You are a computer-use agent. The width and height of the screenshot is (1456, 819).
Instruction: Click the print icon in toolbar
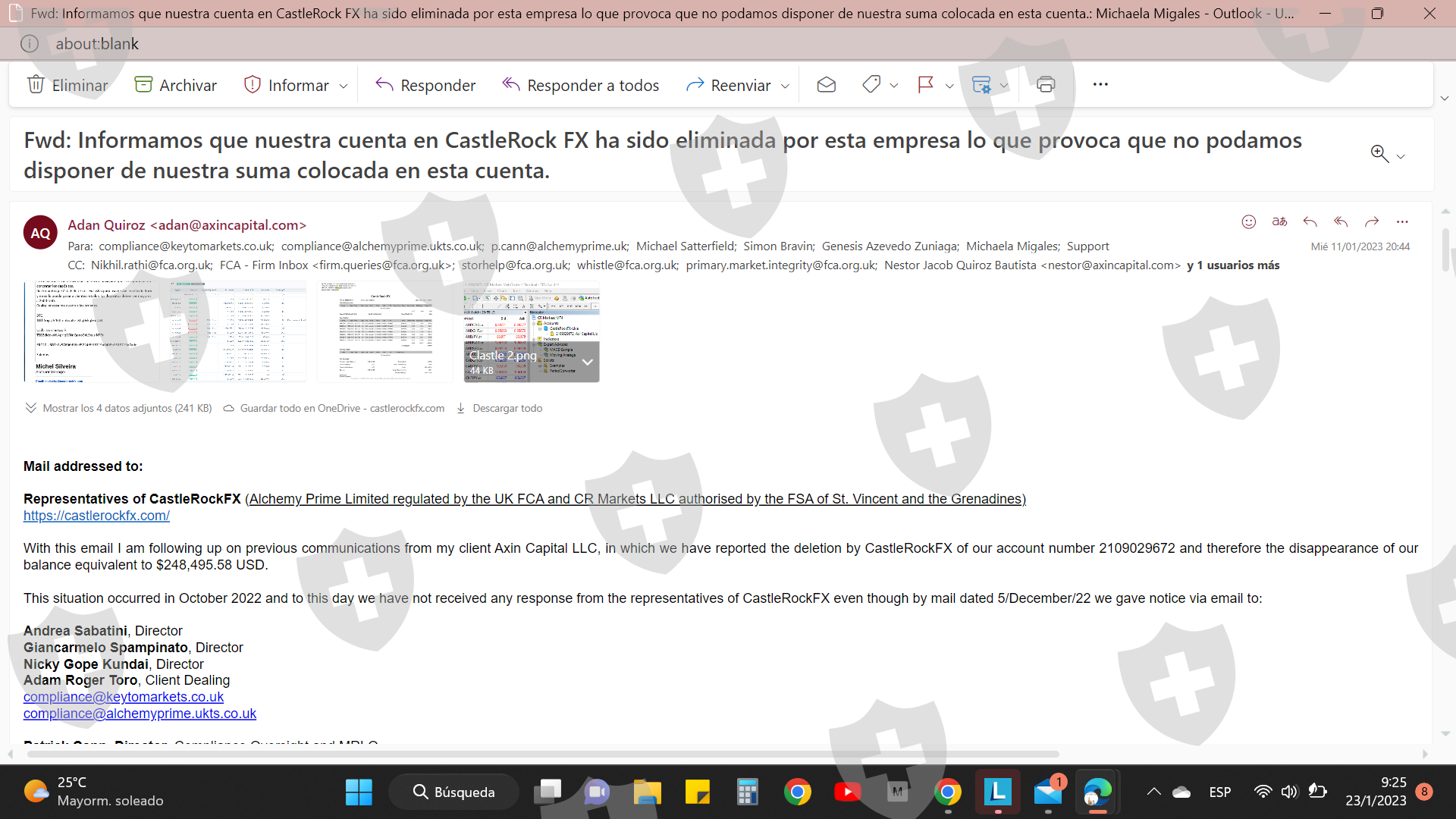(x=1046, y=85)
